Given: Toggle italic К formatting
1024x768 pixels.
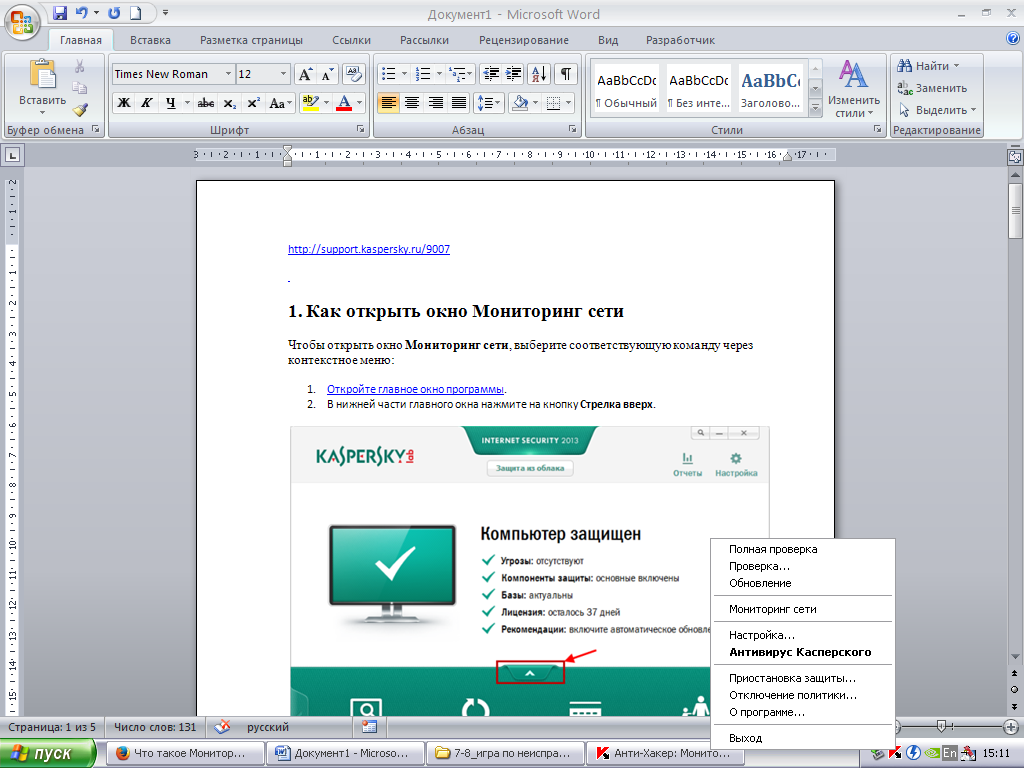Looking at the screenshot, I should 147,103.
